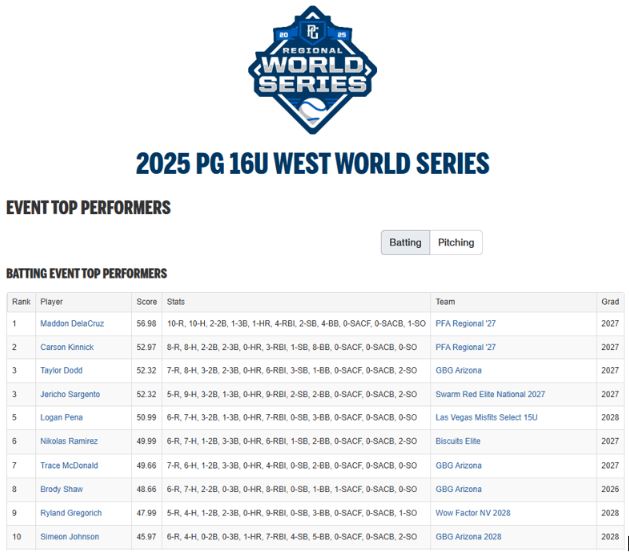Open Jericho Sargento player page

click(x=70, y=395)
